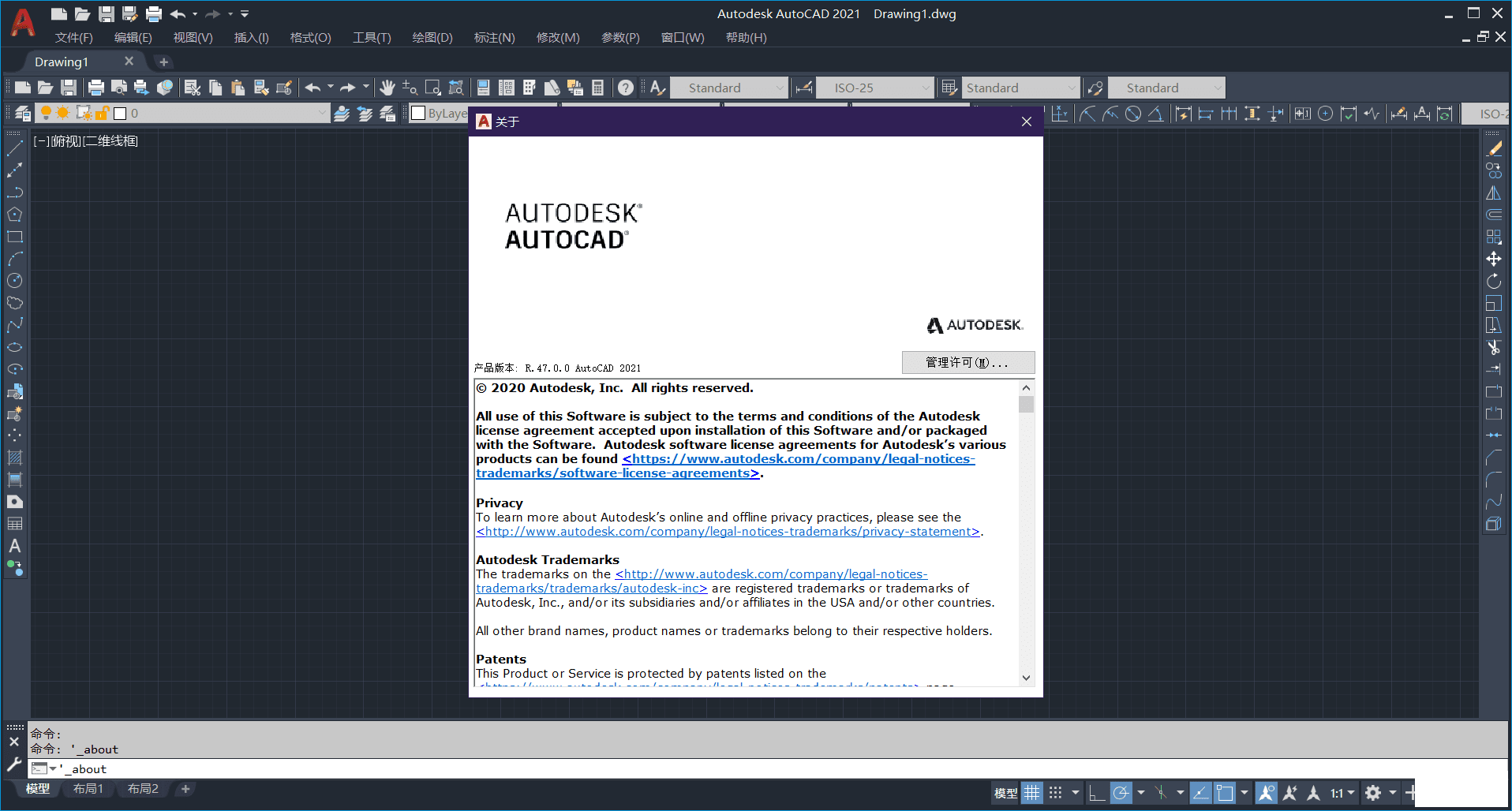This screenshot has width=1512, height=811.
Task: Click the Pan hand icon
Action: (x=387, y=88)
